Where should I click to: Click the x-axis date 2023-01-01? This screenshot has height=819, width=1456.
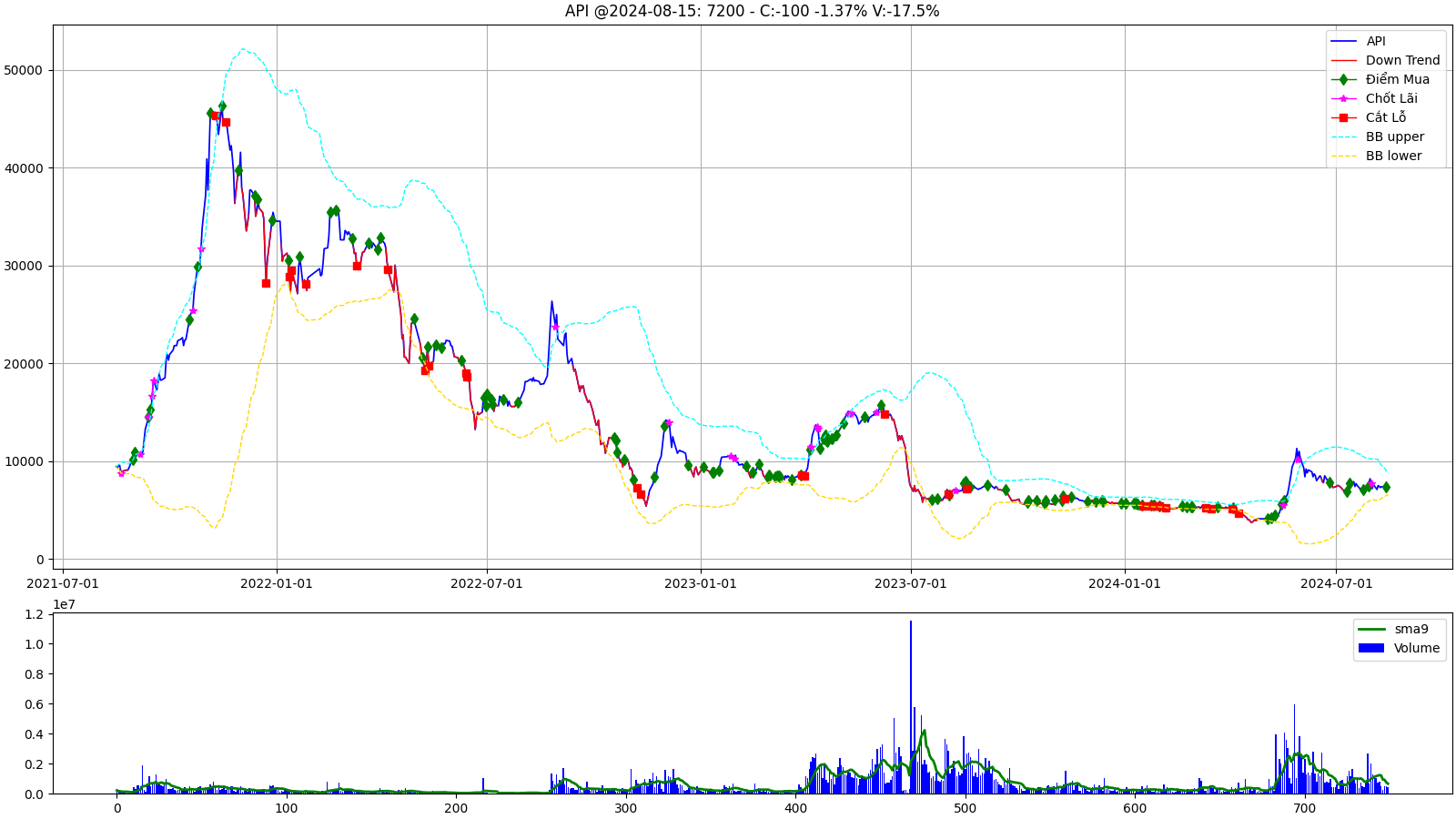701,583
